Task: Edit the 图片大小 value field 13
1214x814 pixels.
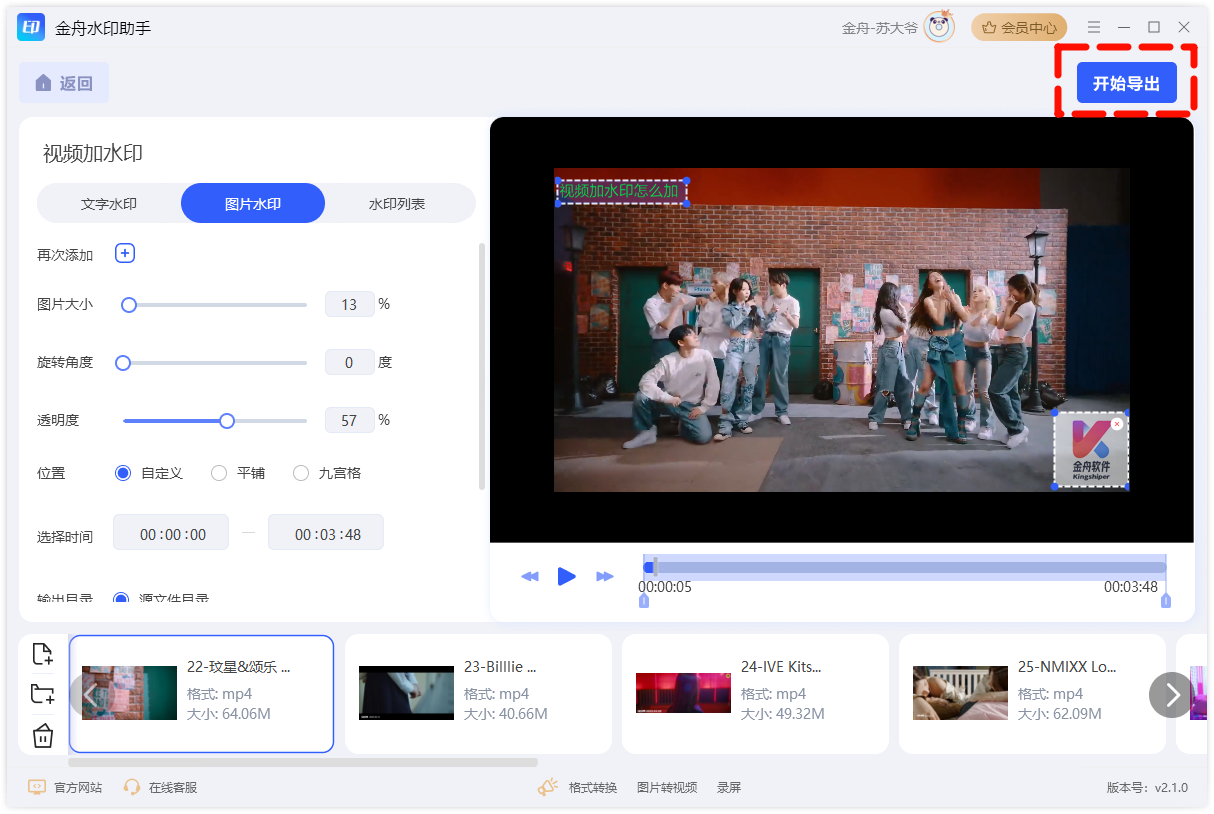Action: tap(349, 304)
